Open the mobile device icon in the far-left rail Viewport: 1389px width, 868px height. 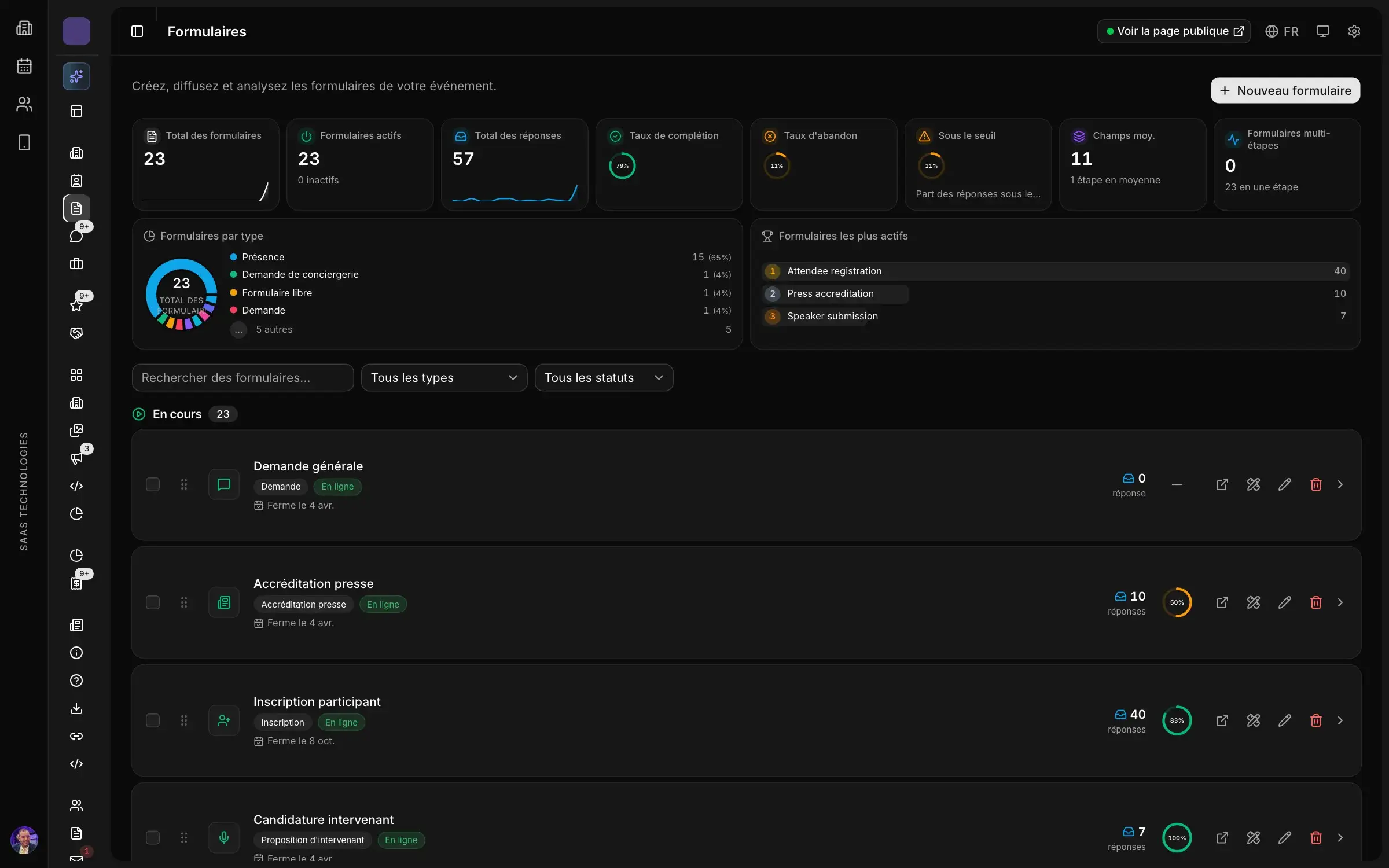(24, 142)
